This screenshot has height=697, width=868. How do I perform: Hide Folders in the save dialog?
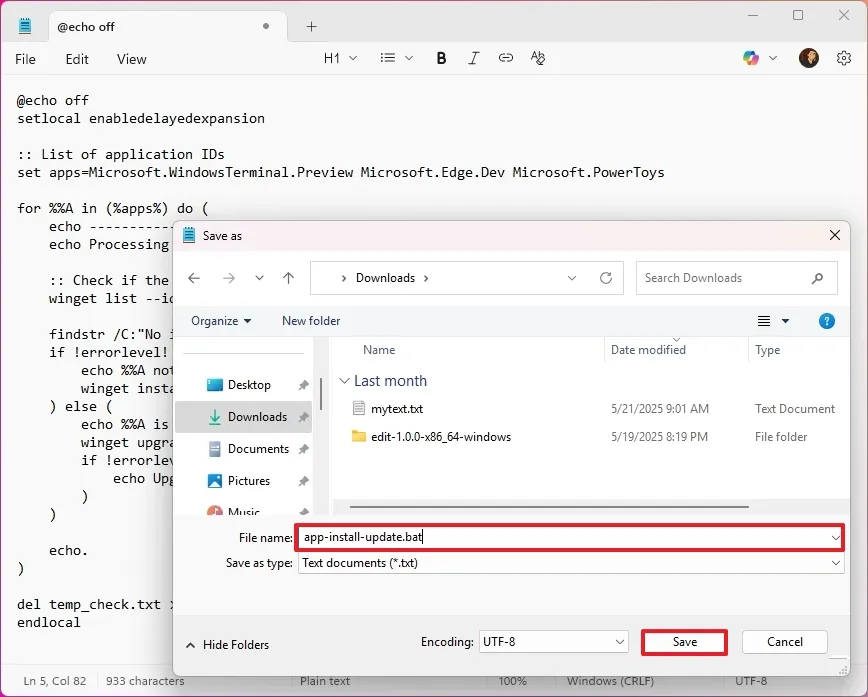pos(228,645)
